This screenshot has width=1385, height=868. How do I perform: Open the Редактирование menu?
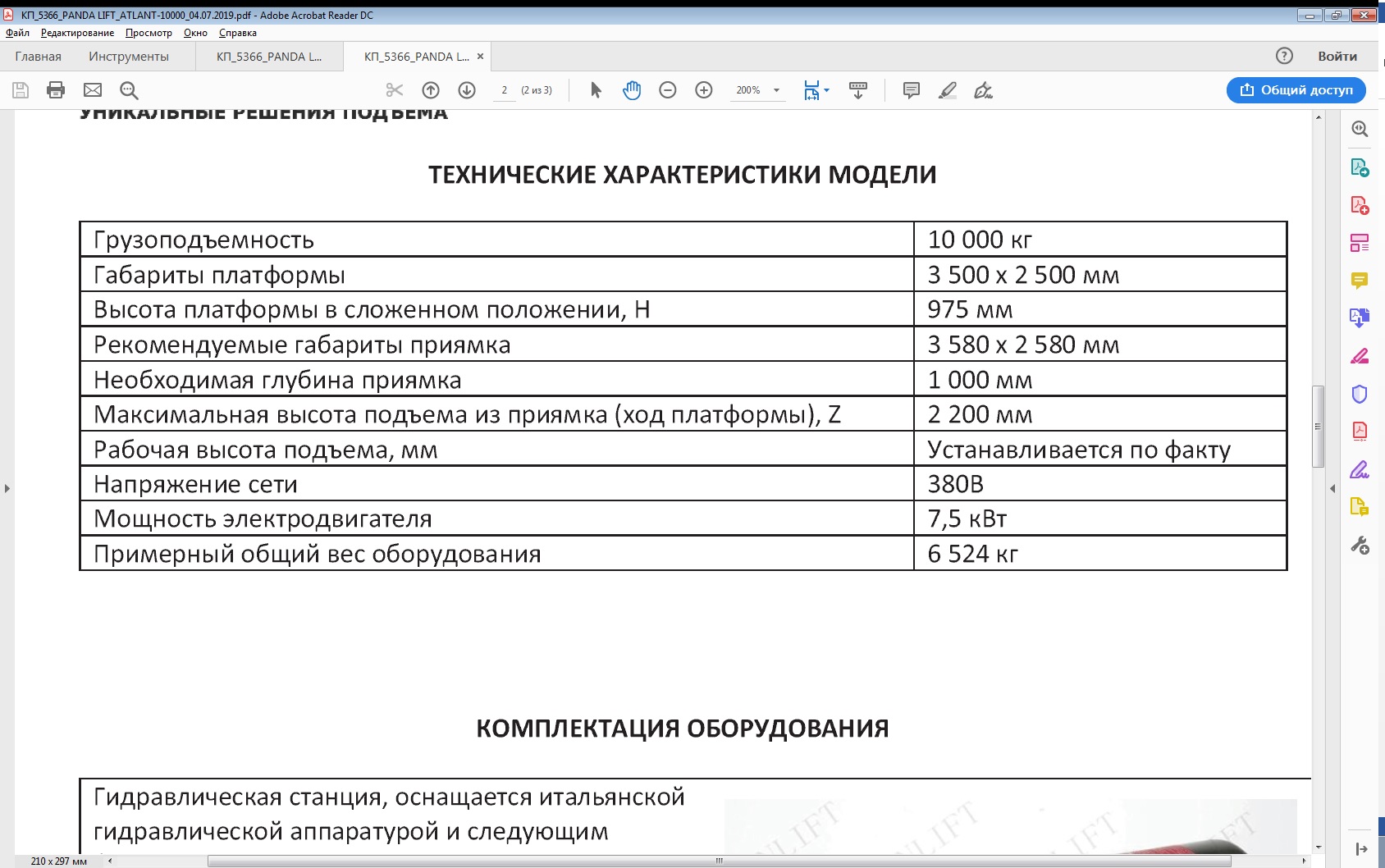coord(77,33)
